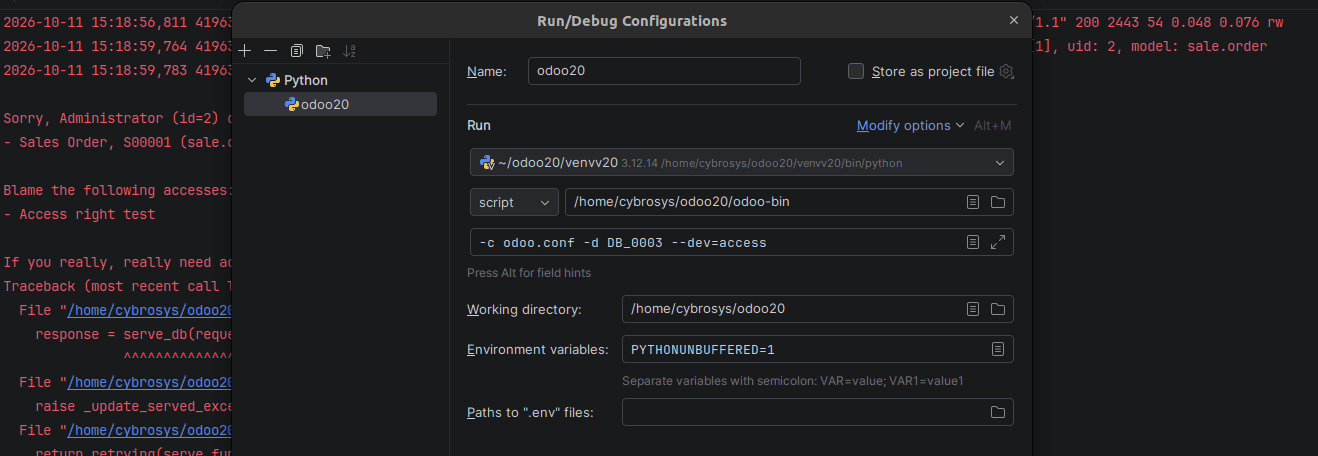Edit the Working directory path field
The height and width of the screenshot is (456, 1318).
(x=817, y=309)
